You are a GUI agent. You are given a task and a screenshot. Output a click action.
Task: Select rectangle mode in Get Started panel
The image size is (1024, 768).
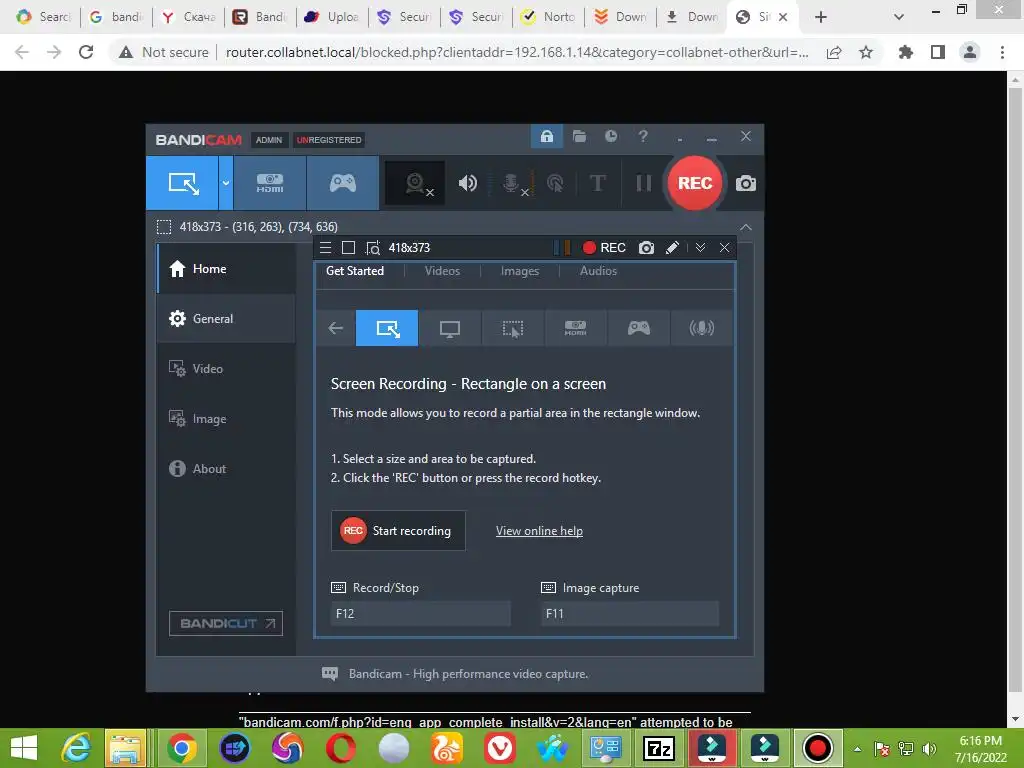point(387,328)
